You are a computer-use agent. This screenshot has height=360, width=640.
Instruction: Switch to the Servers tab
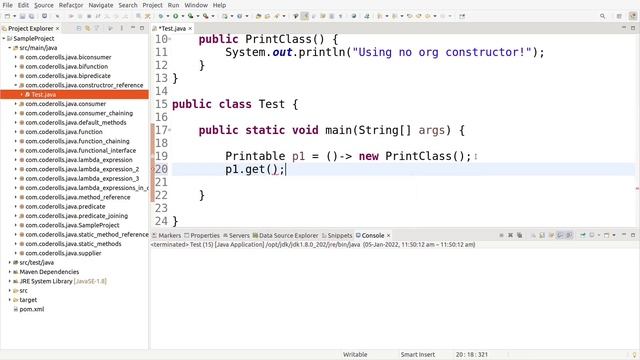pyautogui.click(x=236, y=236)
